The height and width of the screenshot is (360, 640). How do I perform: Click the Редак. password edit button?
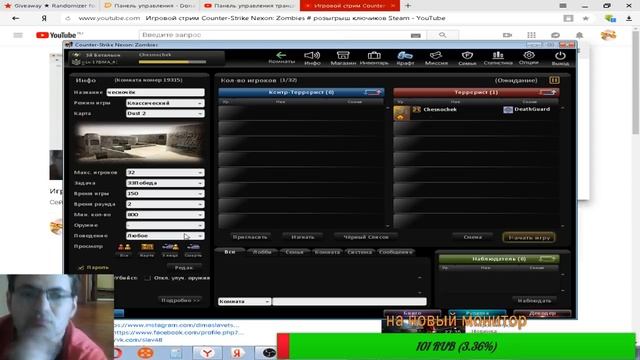(x=184, y=267)
